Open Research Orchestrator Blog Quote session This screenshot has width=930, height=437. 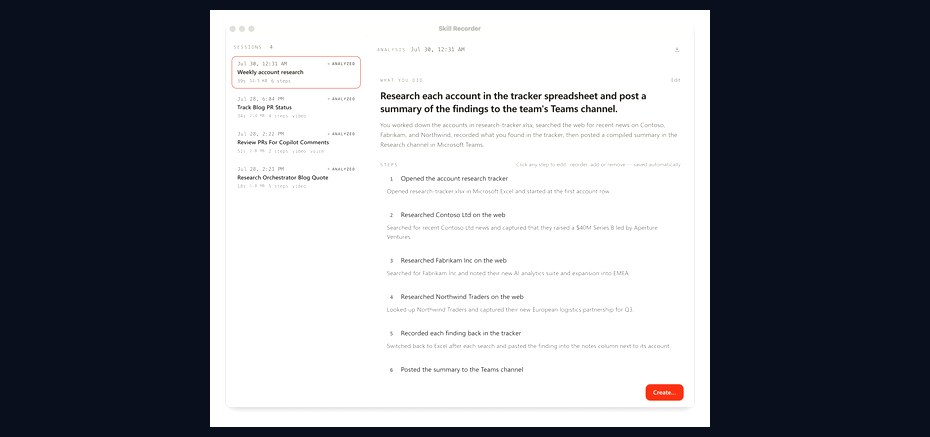296,177
